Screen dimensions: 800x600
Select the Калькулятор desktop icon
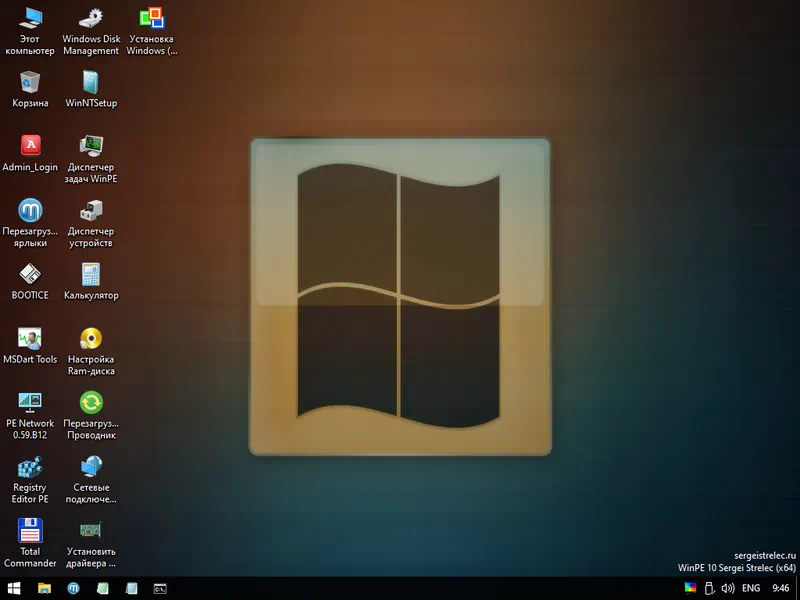click(x=91, y=282)
